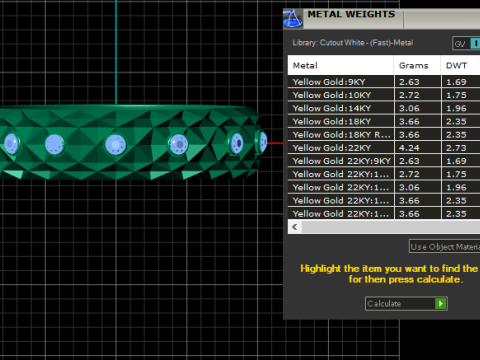The height and width of the screenshot is (360, 480).
Task: Click the Library: Cutout White - (Fast)-Metal label
Action: pos(353,43)
